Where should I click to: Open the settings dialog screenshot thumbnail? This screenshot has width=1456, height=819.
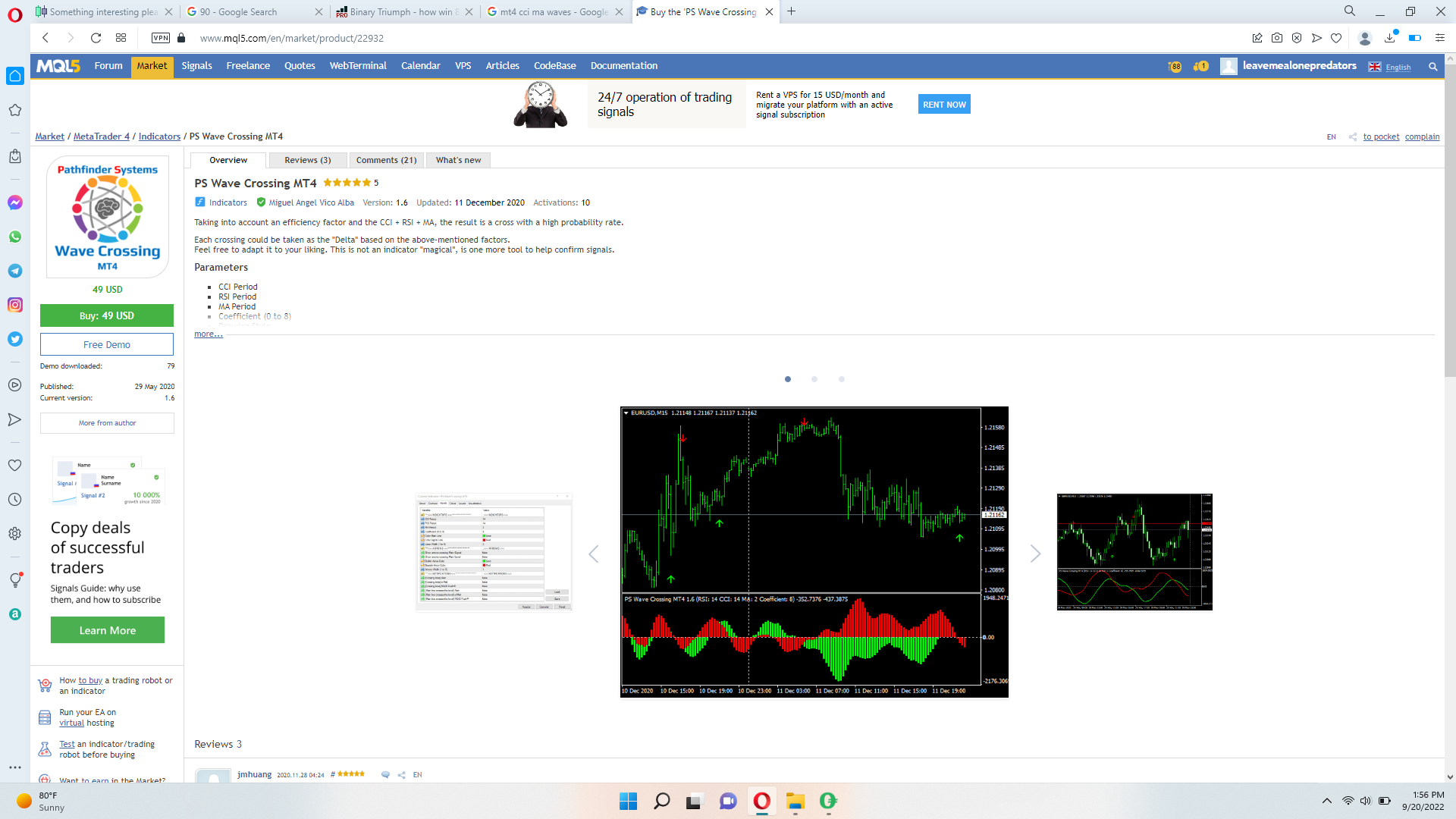pos(494,552)
